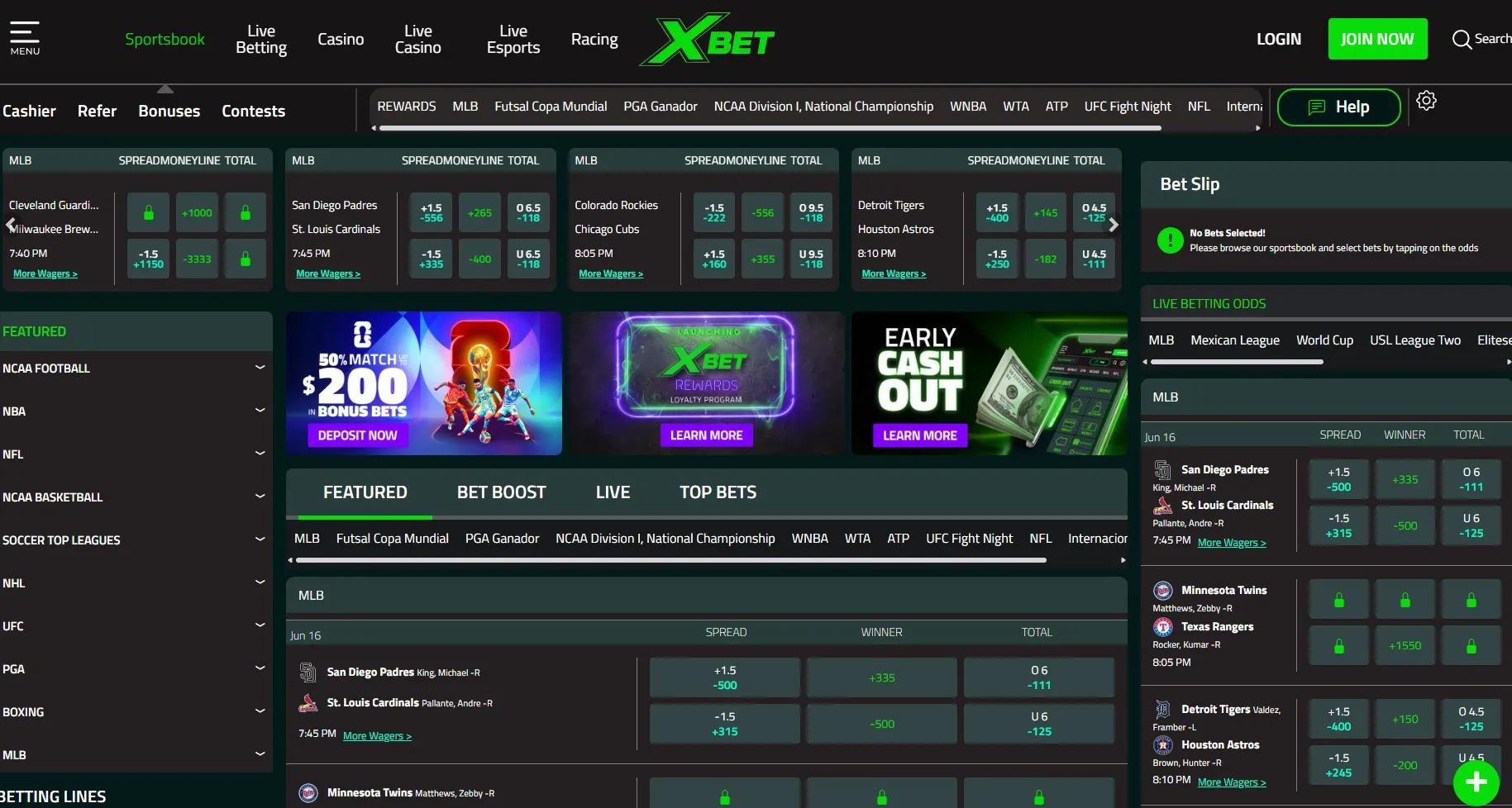Image resolution: width=1512 pixels, height=808 pixels.
Task: Click the green plus floating button
Action: tap(1476, 782)
